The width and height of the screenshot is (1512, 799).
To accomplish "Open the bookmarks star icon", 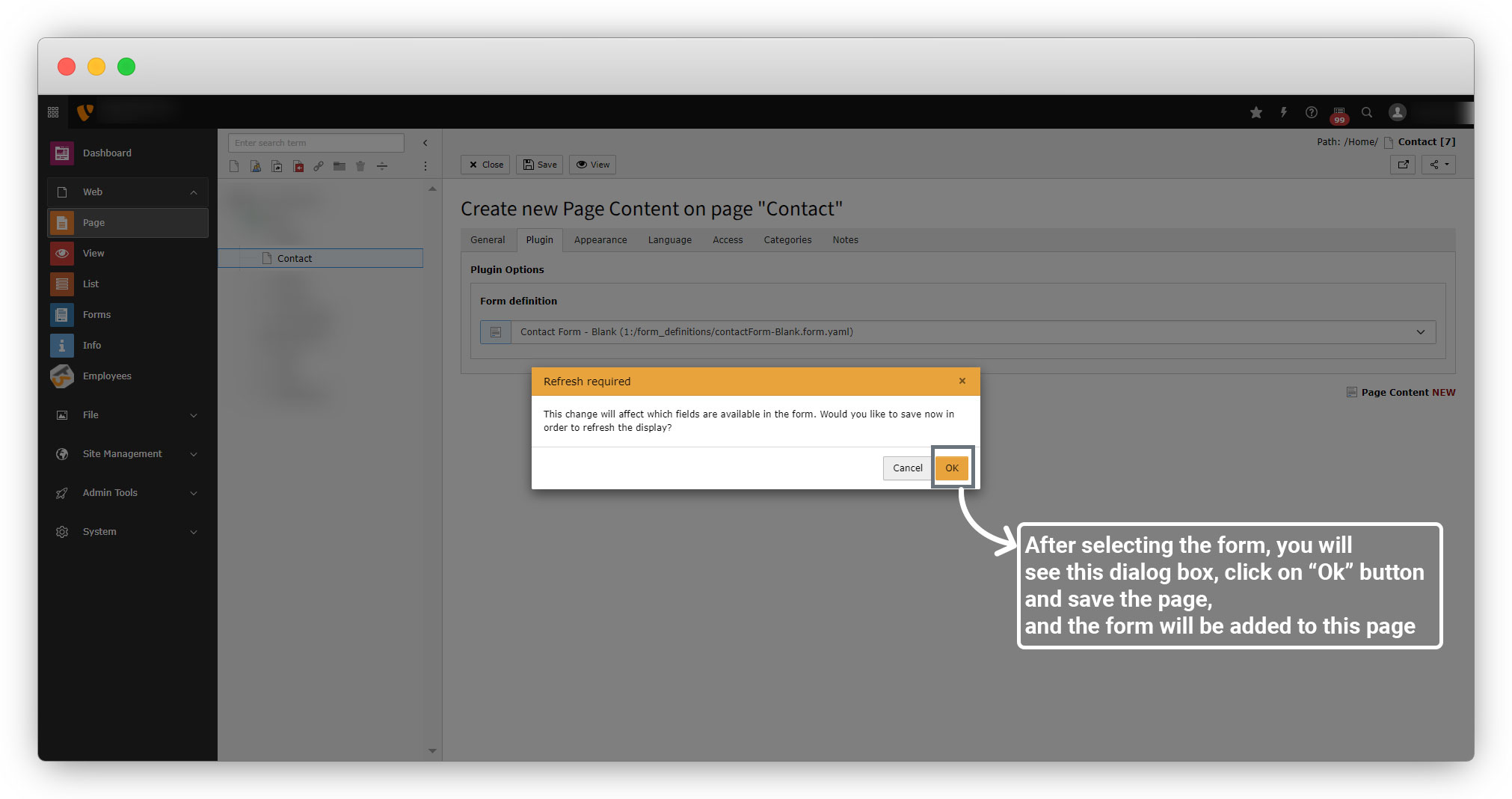I will point(1256,112).
